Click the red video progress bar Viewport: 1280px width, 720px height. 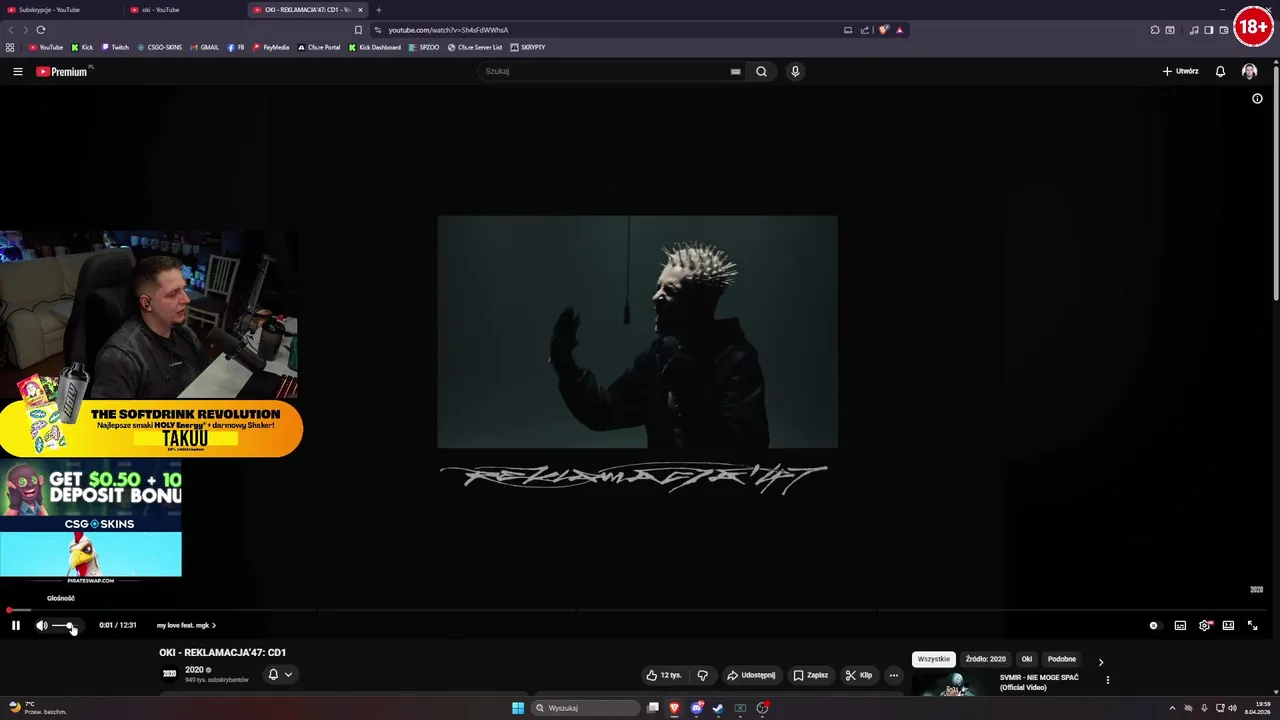(x=640, y=610)
